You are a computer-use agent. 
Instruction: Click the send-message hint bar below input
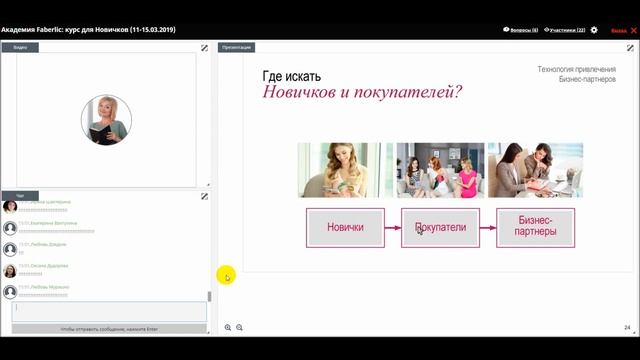coord(109,329)
